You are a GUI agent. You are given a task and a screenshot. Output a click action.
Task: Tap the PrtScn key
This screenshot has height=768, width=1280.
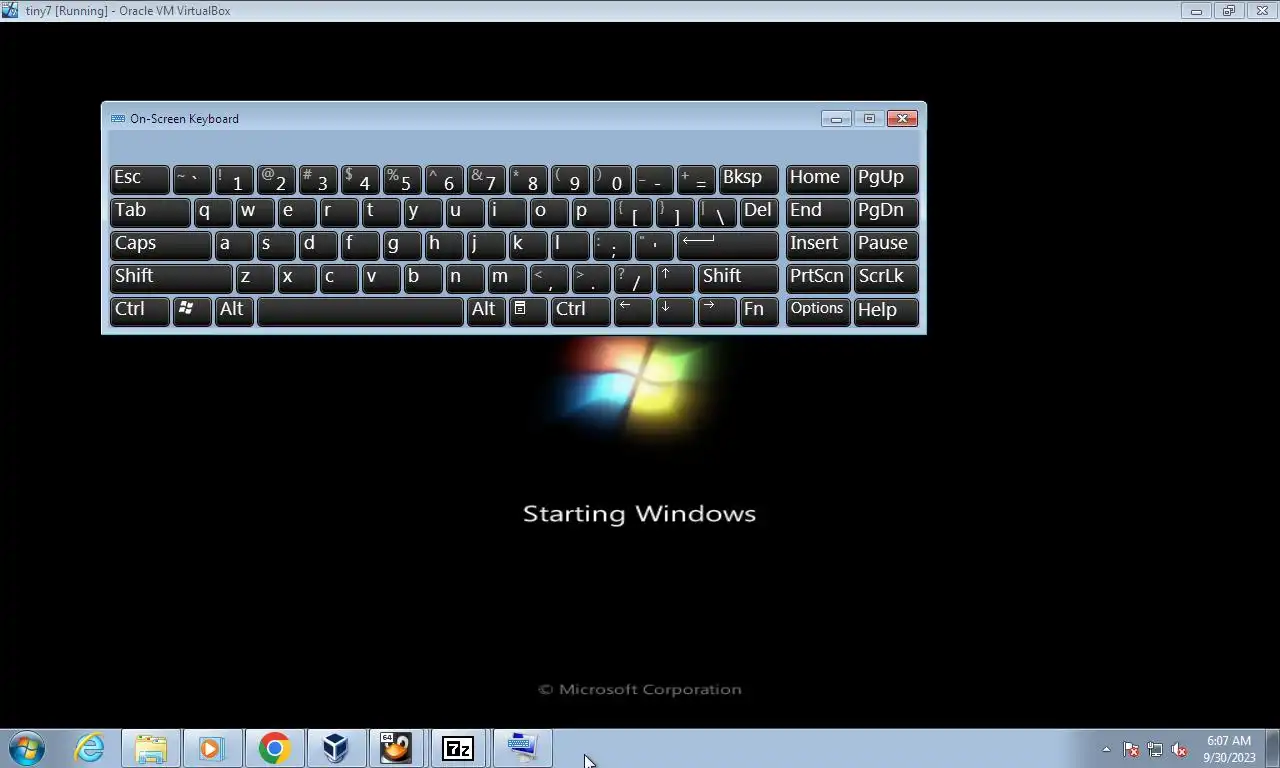click(817, 277)
